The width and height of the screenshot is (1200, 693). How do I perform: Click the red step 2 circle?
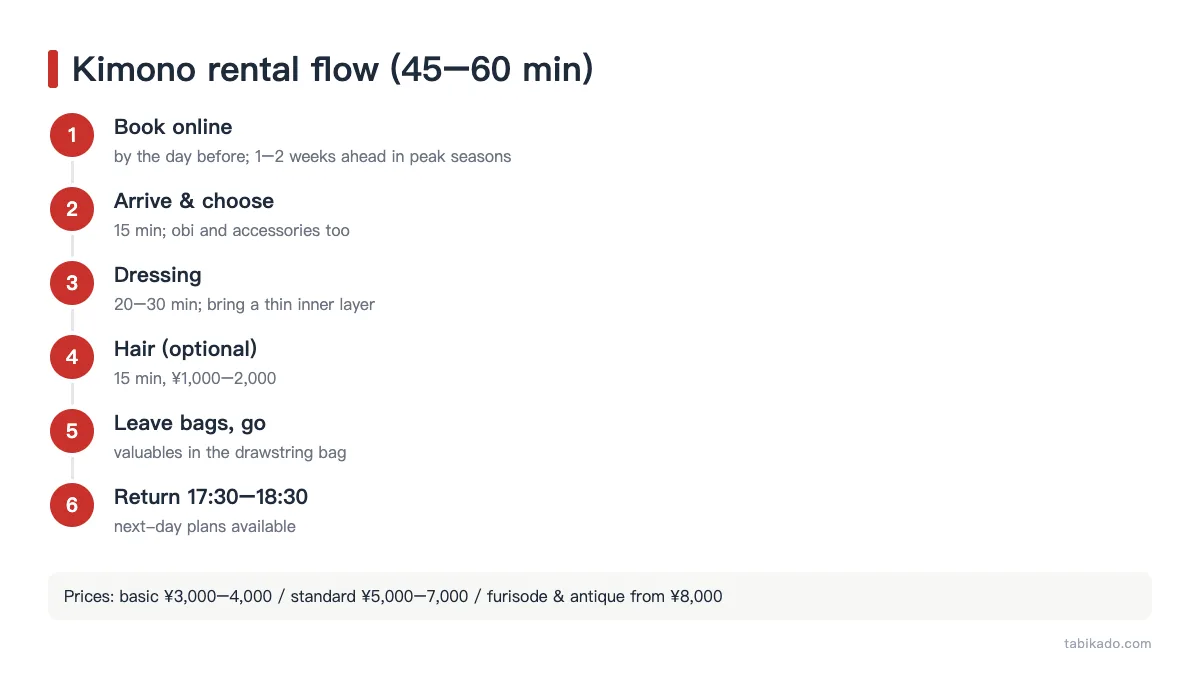tap(72, 209)
